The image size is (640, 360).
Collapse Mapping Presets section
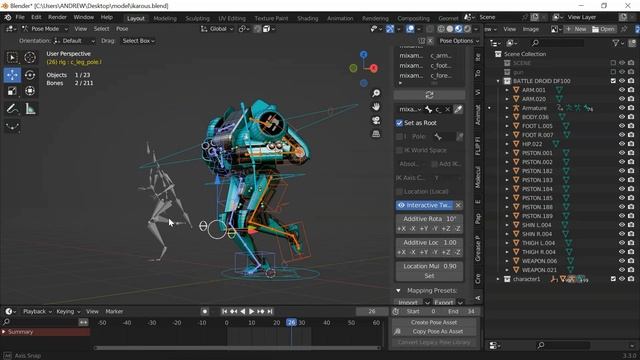pyautogui.click(x=398, y=291)
